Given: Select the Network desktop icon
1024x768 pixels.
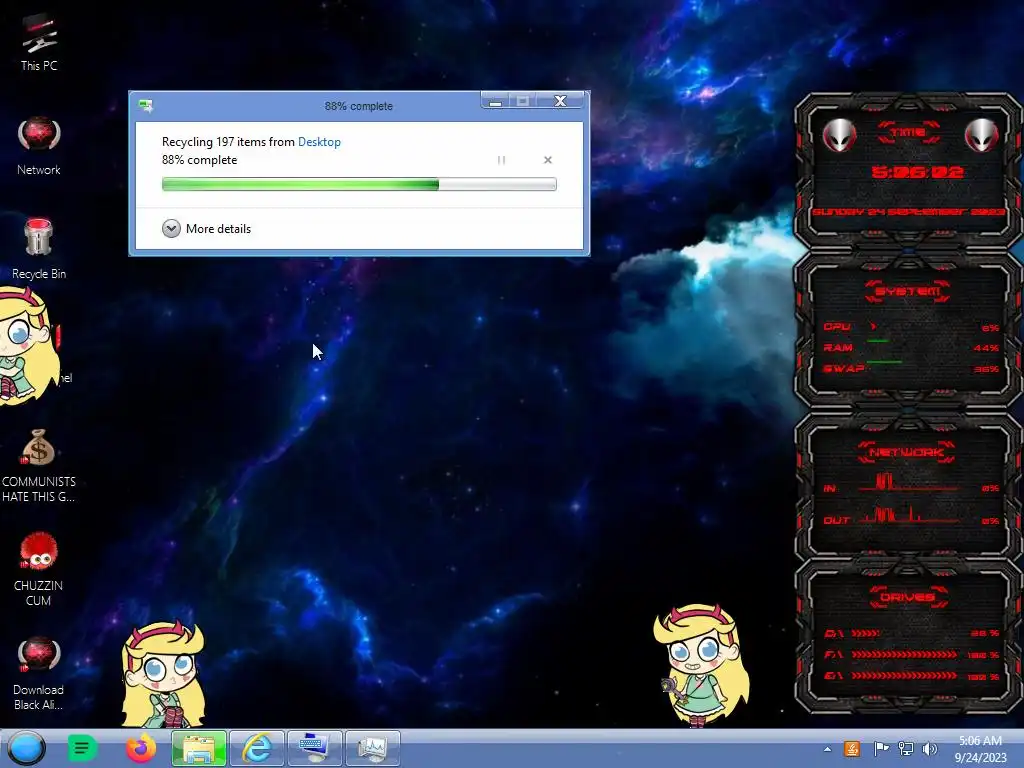Looking at the screenshot, I should [39, 146].
